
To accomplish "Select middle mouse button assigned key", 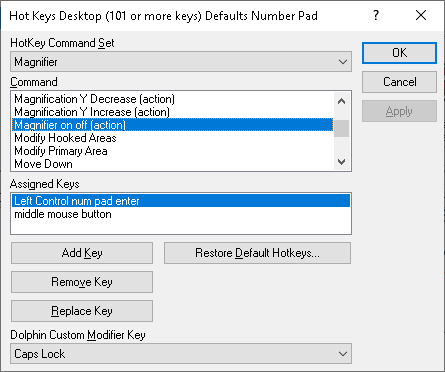I will pos(181,214).
